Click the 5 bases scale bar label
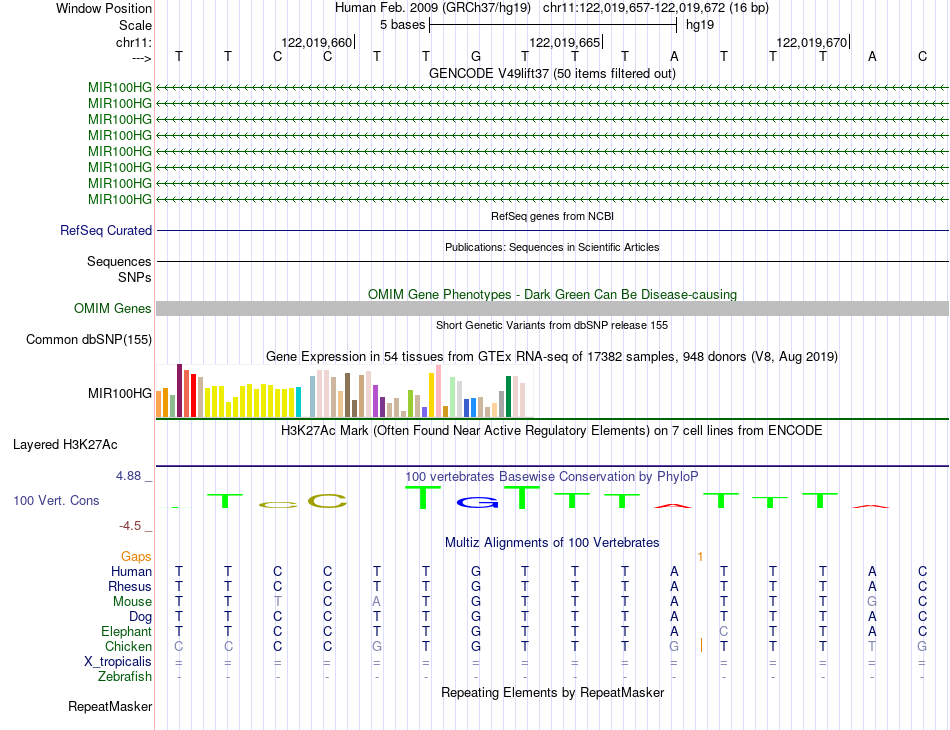This screenshot has width=950, height=730. point(402,25)
